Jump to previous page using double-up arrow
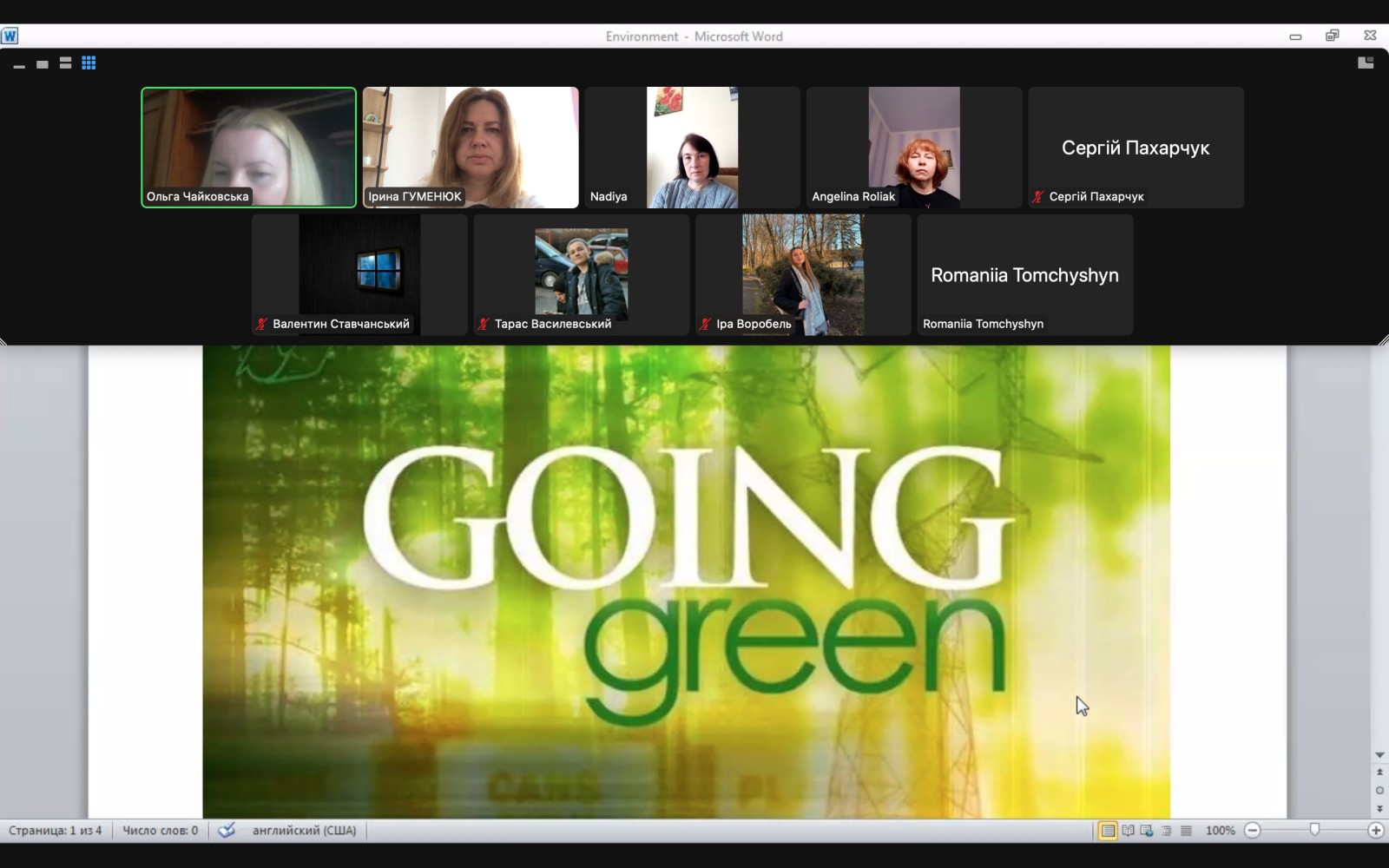This screenshot has height=868, width=1389. (x=1379, y=772)
